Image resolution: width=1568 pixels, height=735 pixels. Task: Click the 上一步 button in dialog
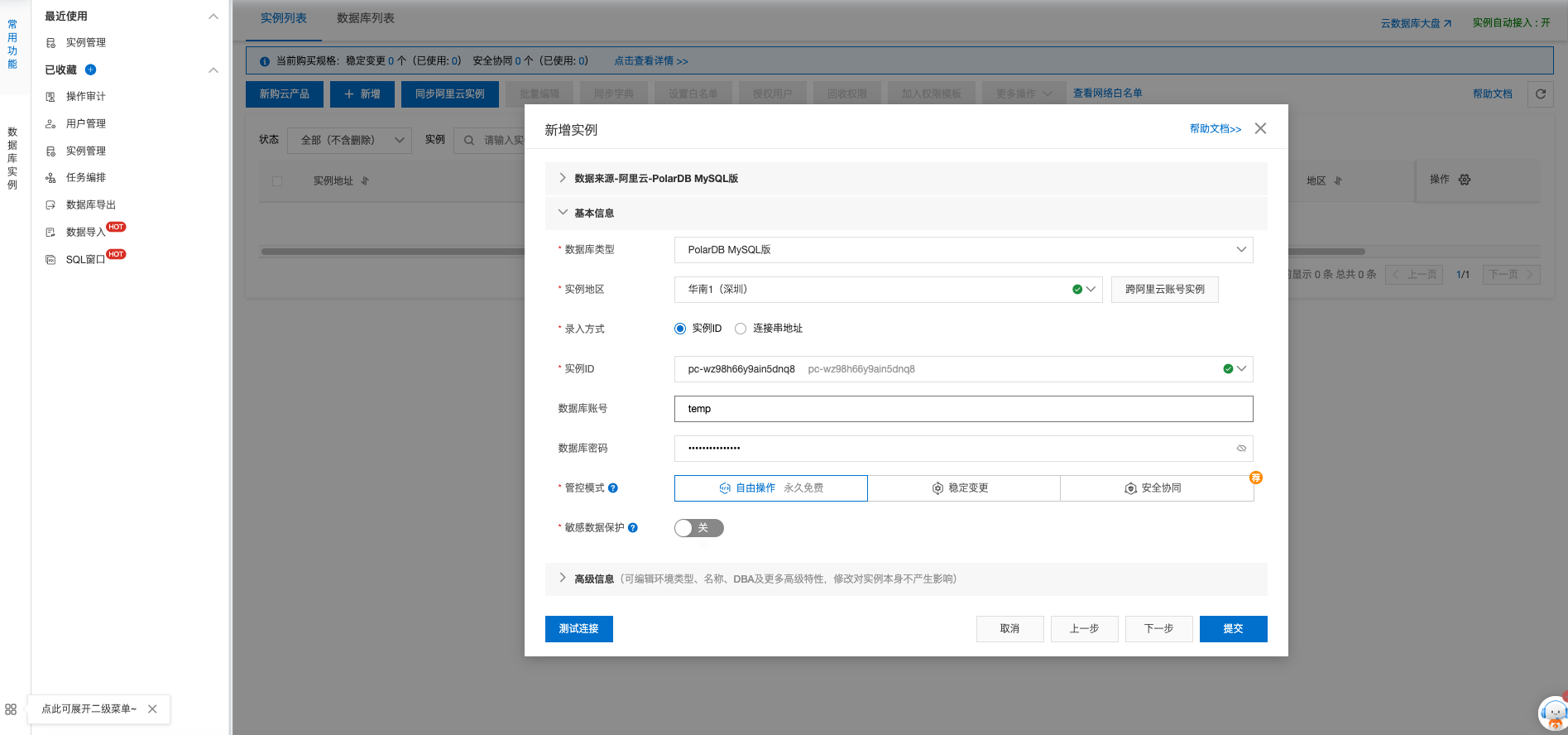click(1085, 629)
